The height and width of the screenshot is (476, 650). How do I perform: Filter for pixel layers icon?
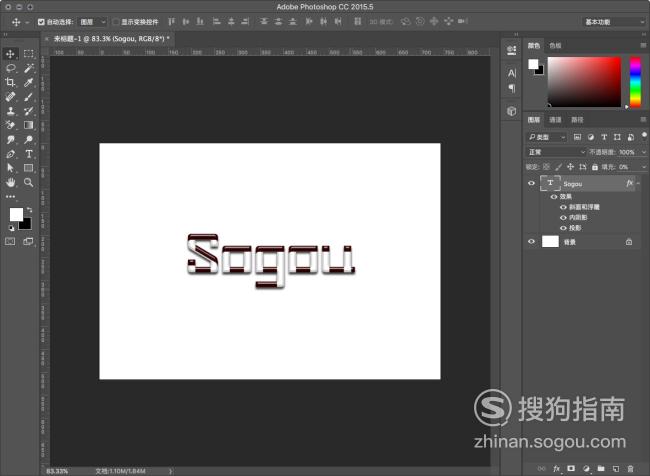click(577, 137)
